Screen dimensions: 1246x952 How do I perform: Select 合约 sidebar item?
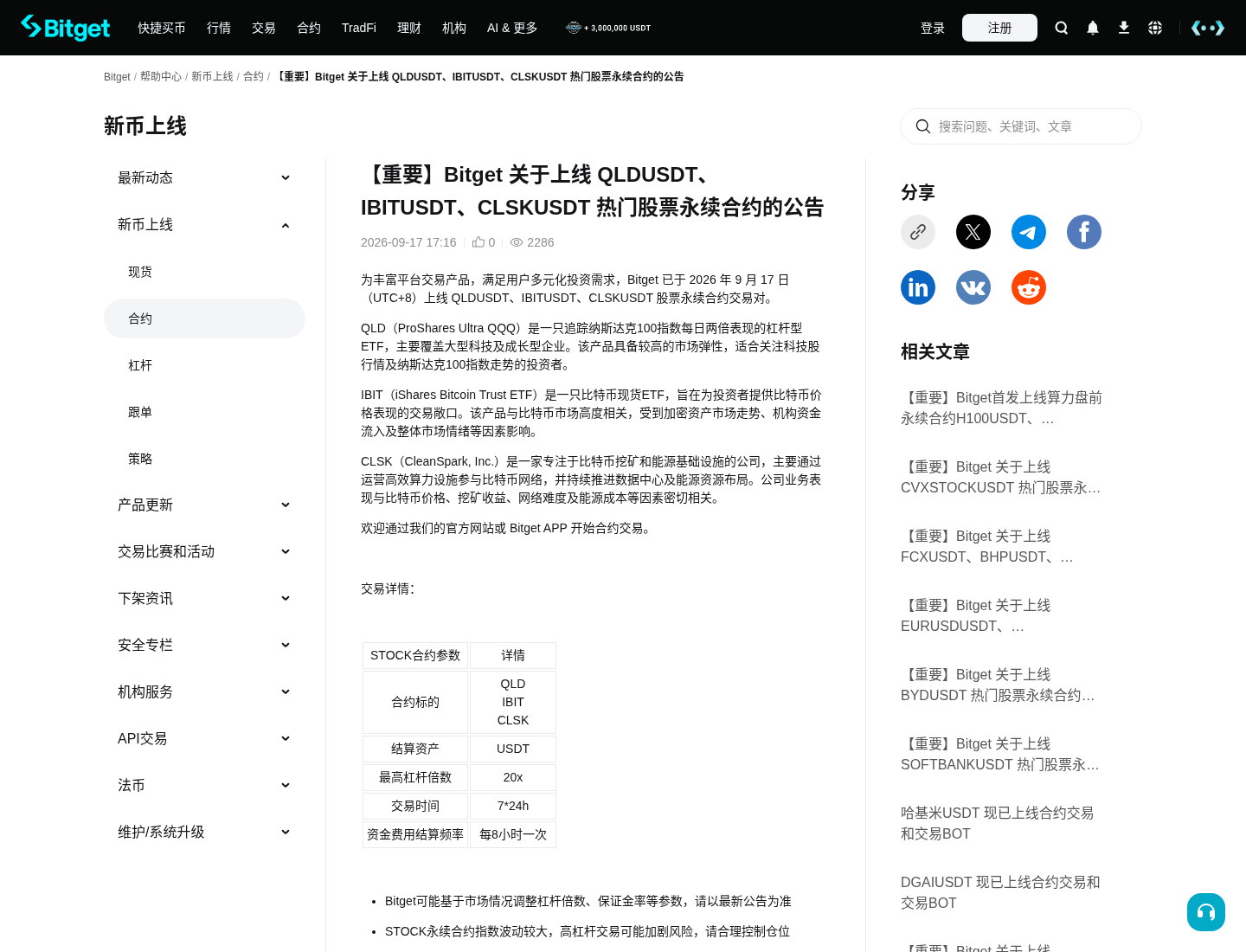(204, 318)
